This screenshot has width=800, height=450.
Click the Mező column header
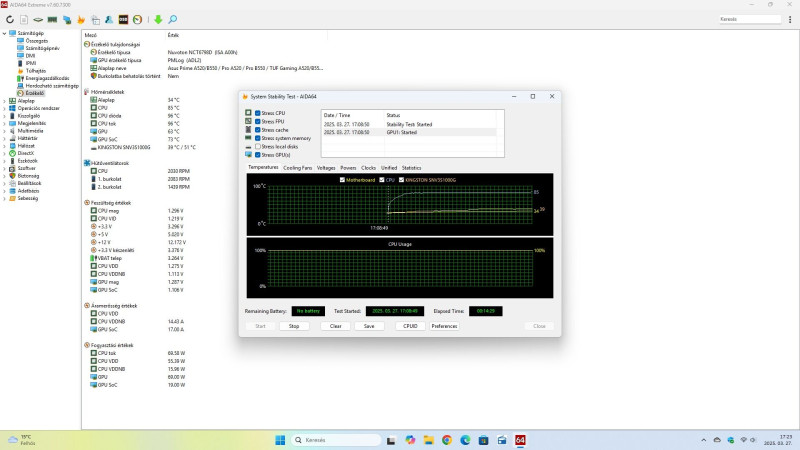pyautogui.click(x=91, y=35)
